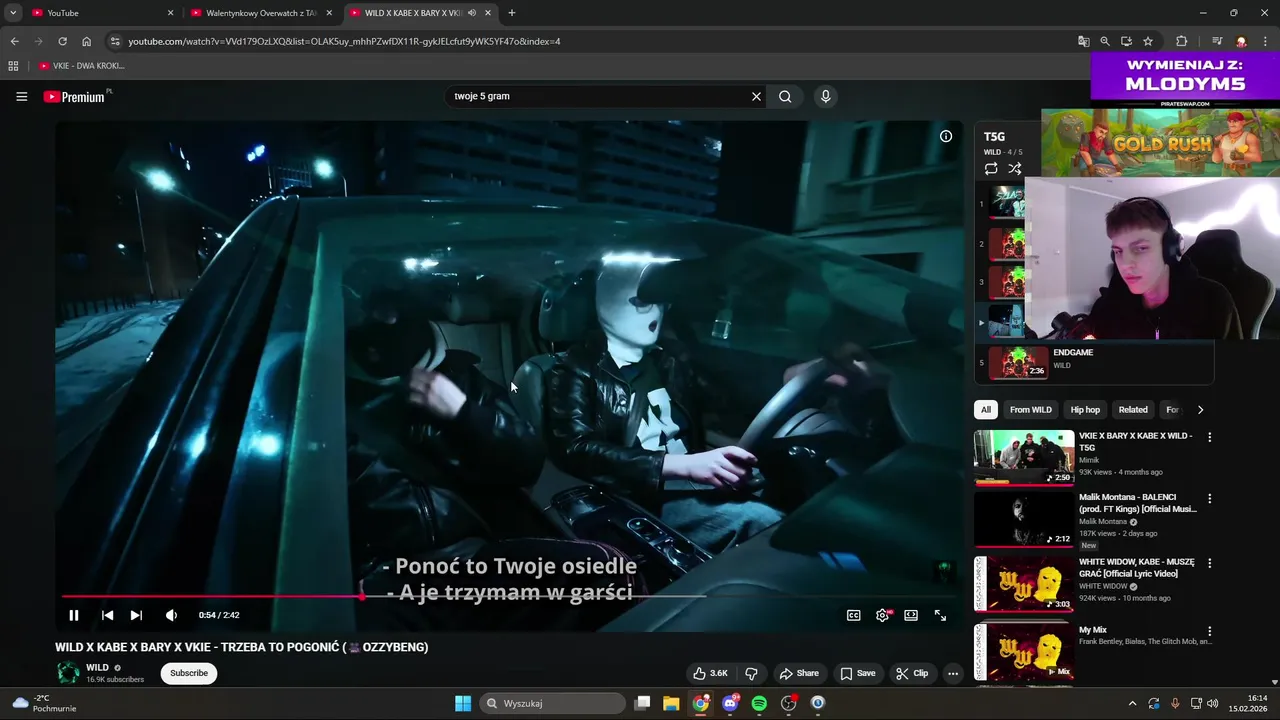Select the Related filter chip
Viewport: 1280px width, 720px height.
tap(1133, 409)
